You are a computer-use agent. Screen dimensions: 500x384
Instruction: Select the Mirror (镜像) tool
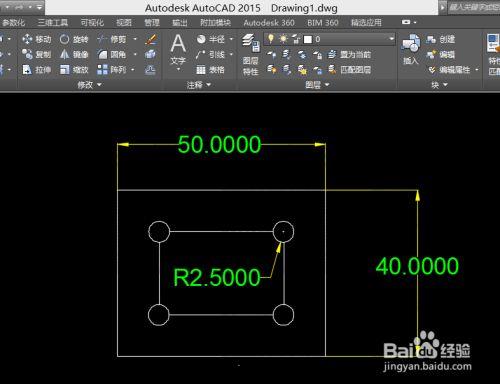tap(74, 54)
